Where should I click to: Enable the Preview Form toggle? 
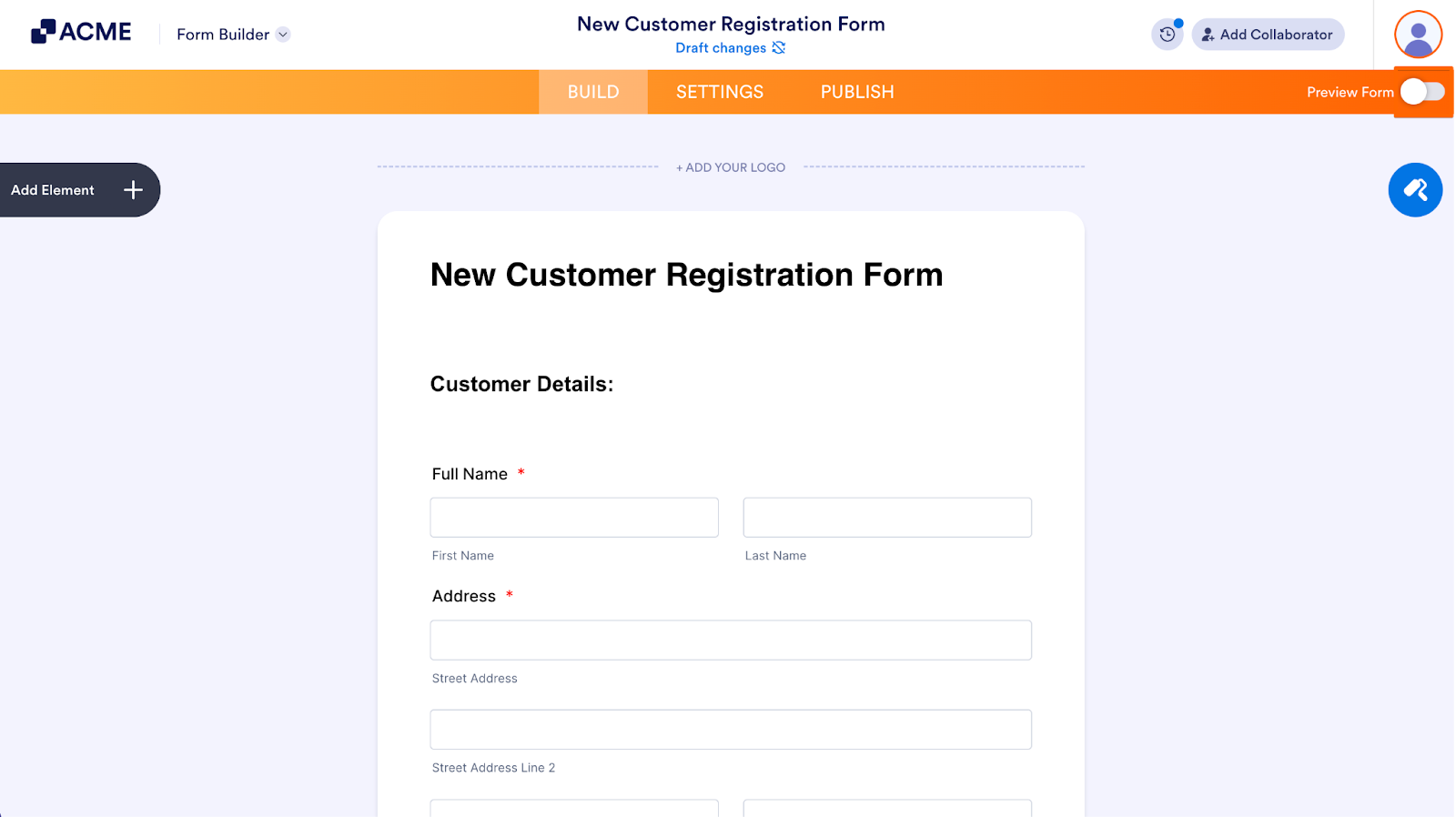tap(1422, 91)
